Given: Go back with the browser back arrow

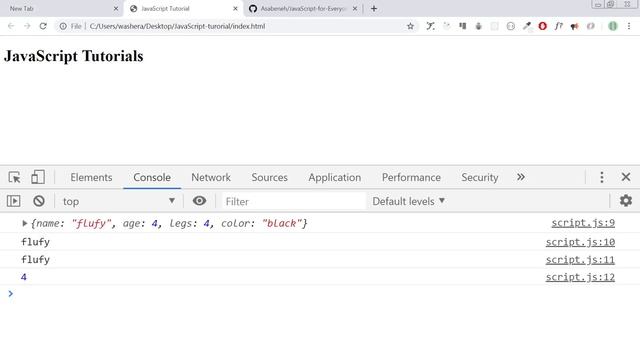Looking at the screenshot, I should (11, 26).
